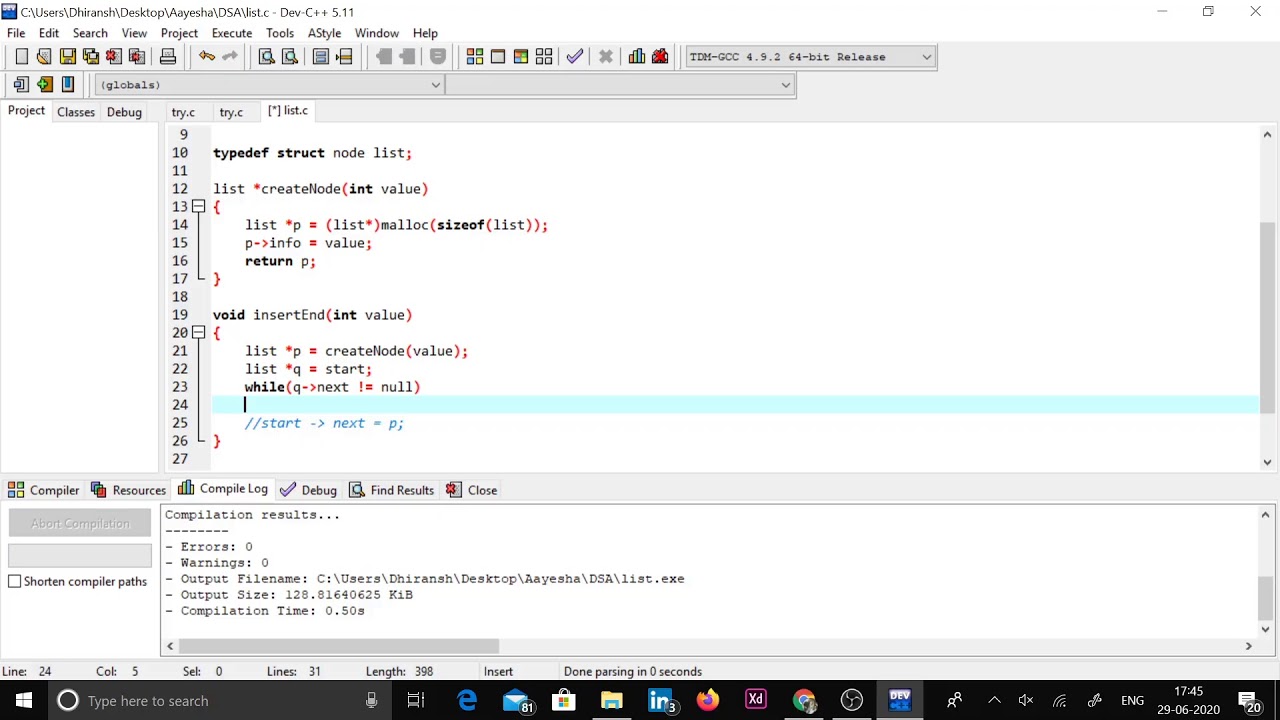Click the Save floppy disk icon
The width and height of the screenshot is (1280, 720).
[x=67, y=57]
